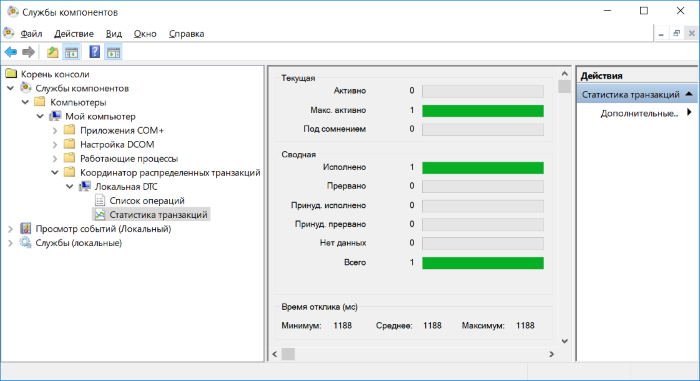Viewport: 700px width, 381px height.
Task: Collapse the Статистика транзакций actions section
Action: coord(689,94)
